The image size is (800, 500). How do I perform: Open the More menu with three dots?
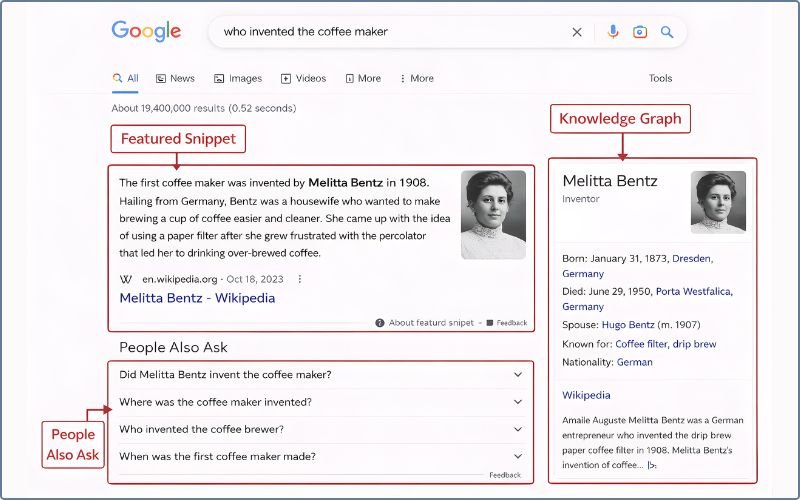pyautogui.click(x=416, y=78)
